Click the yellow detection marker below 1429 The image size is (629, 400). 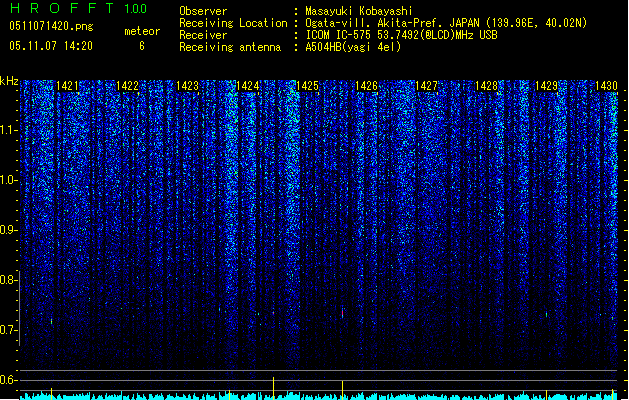(546, 394)
